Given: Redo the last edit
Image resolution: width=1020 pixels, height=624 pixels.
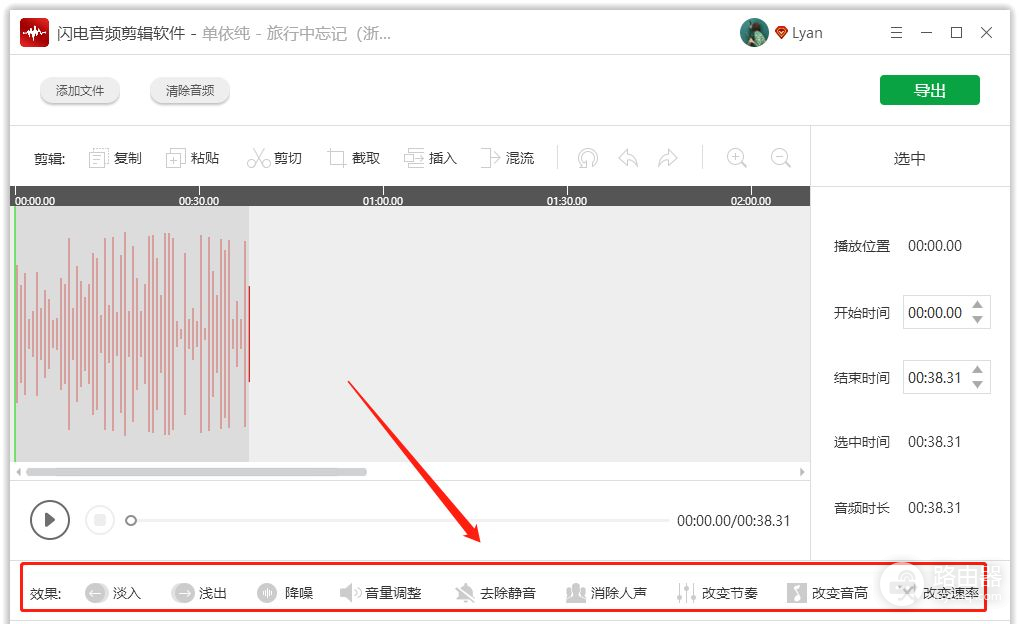Looking at the screenshot, I should pos(667,158).
